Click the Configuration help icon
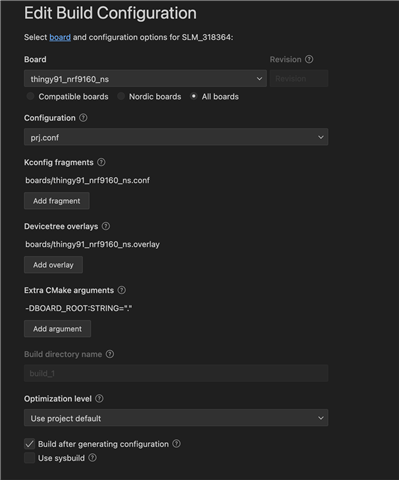The image size is (399, 480). pos(83,118)
